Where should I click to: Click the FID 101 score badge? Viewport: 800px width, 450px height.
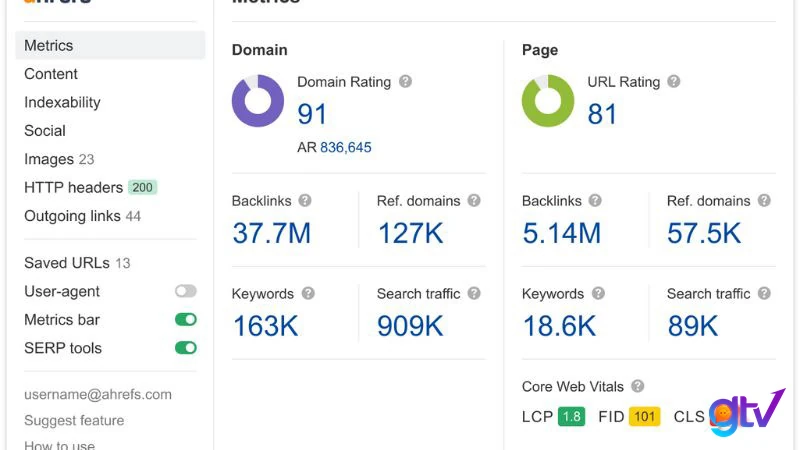pyautogui.click(x=644, y=416)
